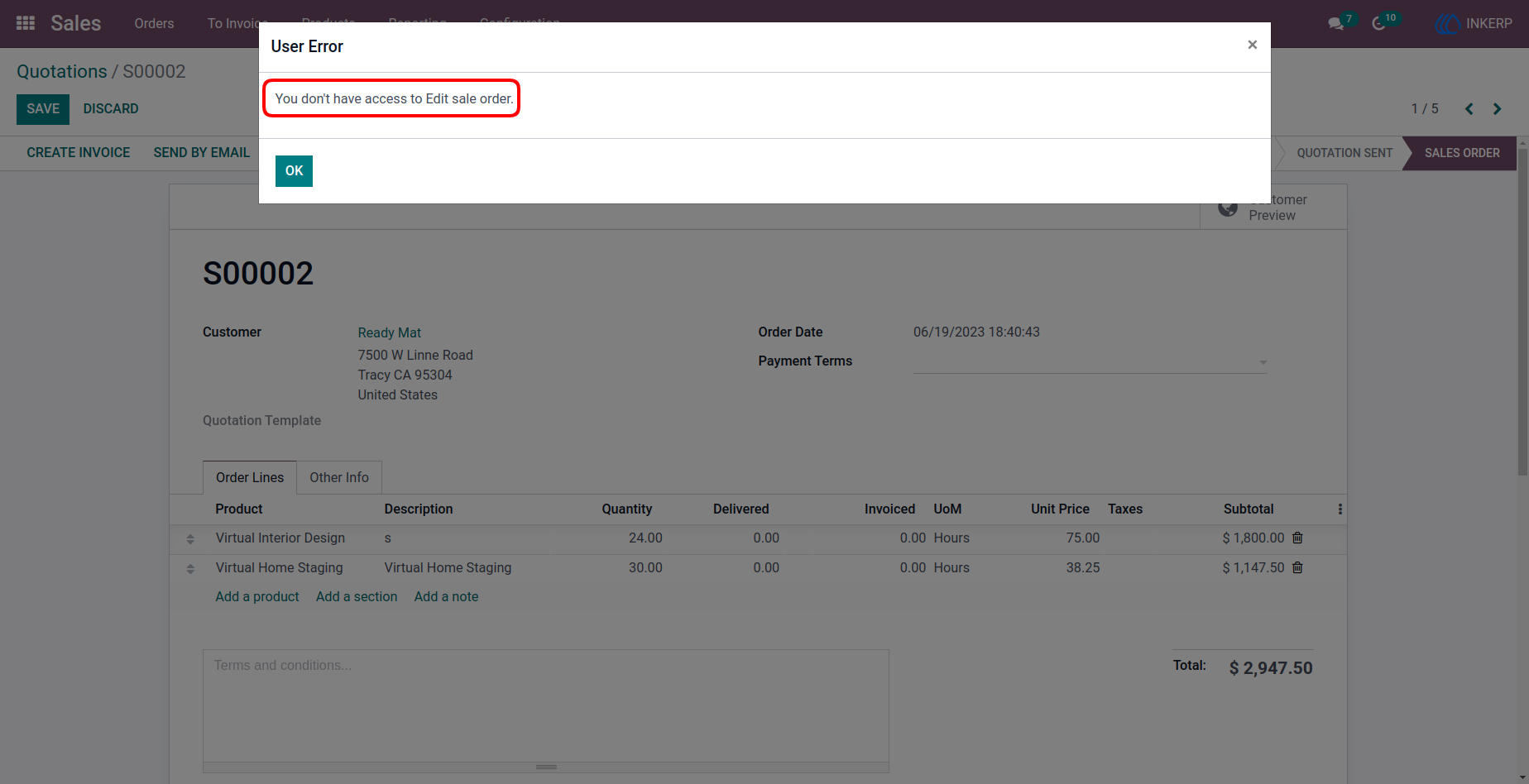The height and width of the screenshot is (784, 1529).
Task: Click OK in the User Error dialog
Action: pos(294,171)
